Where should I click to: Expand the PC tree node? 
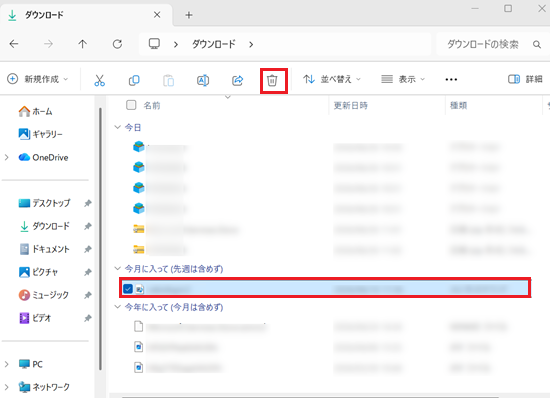pos(6,364)
